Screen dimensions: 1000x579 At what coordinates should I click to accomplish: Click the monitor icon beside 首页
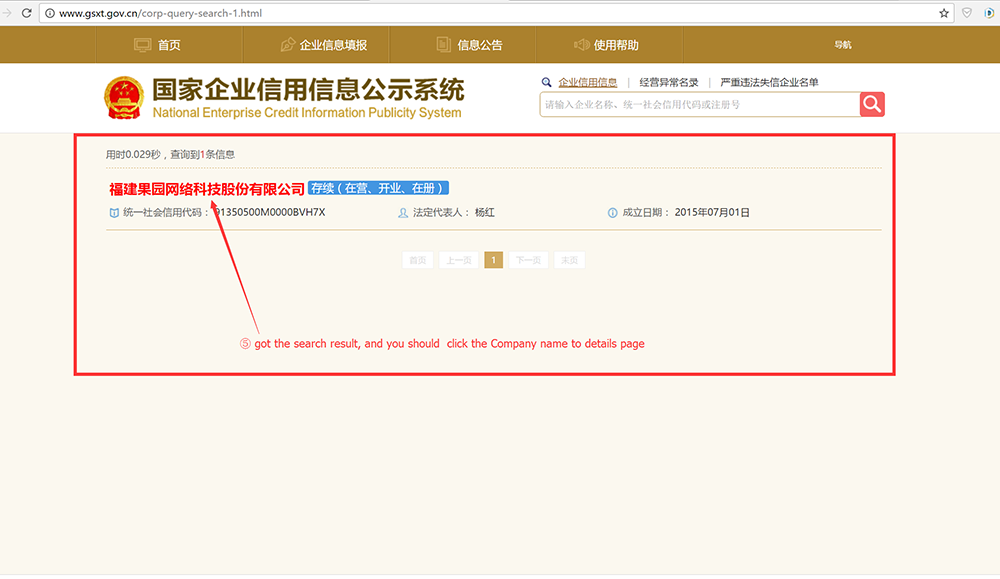pyautogui.click(x=142, y=45)
